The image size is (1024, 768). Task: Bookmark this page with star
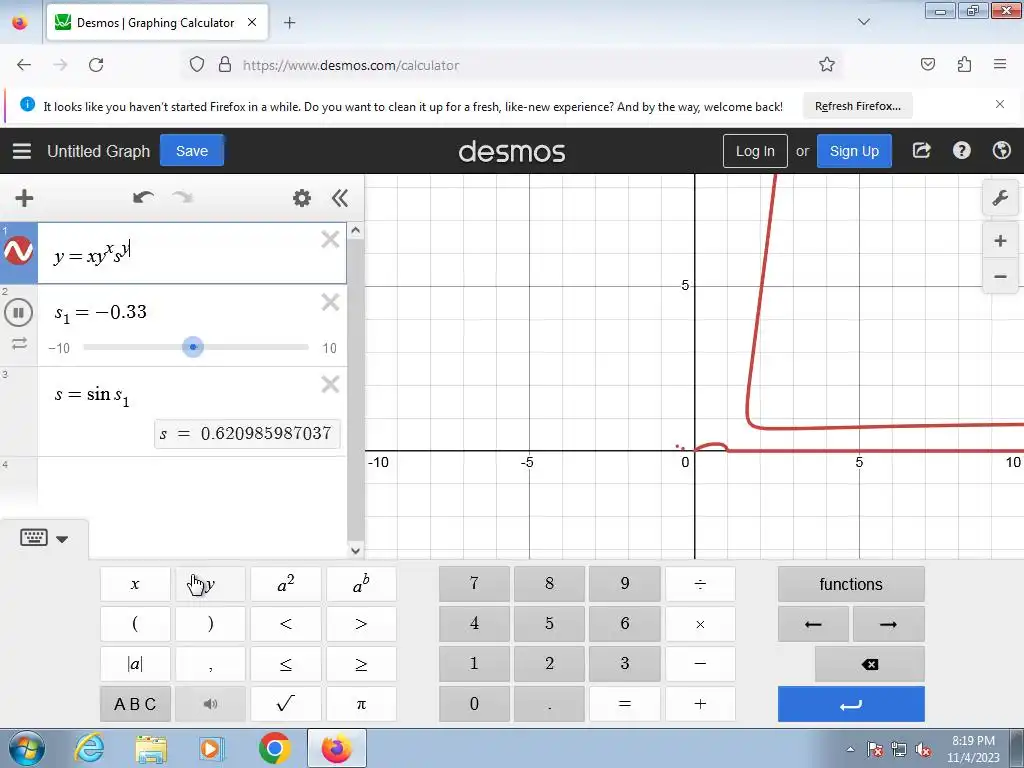(827, 64)
